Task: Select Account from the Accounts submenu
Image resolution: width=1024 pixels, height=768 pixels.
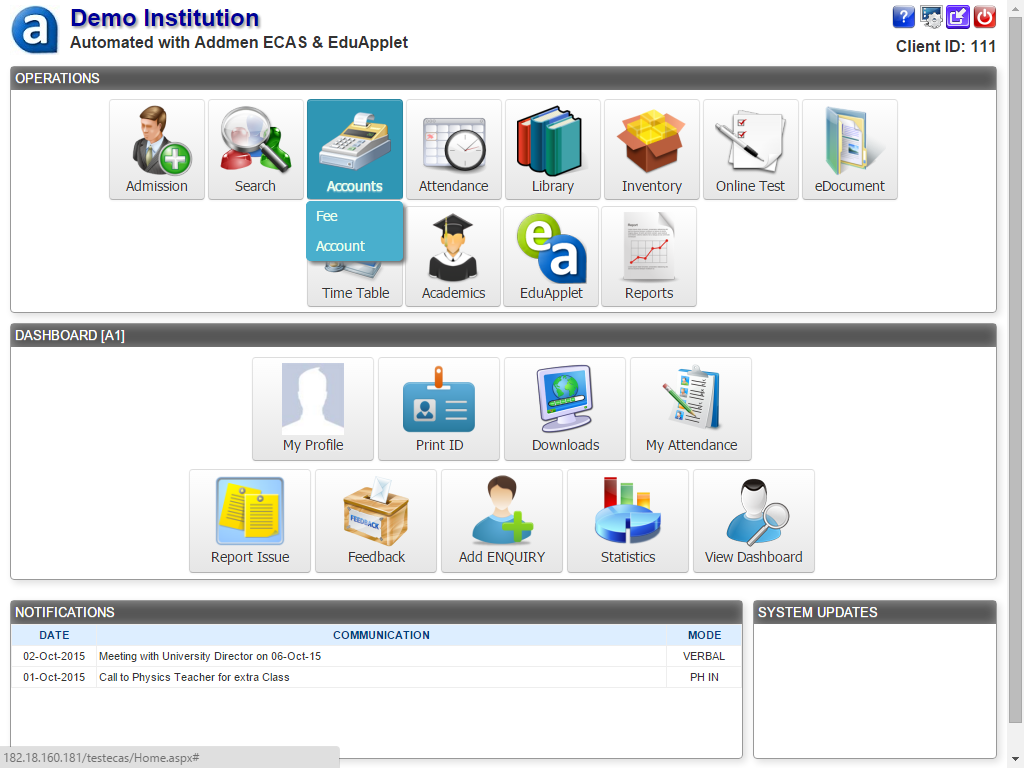Action: click(x=340, y=246)
